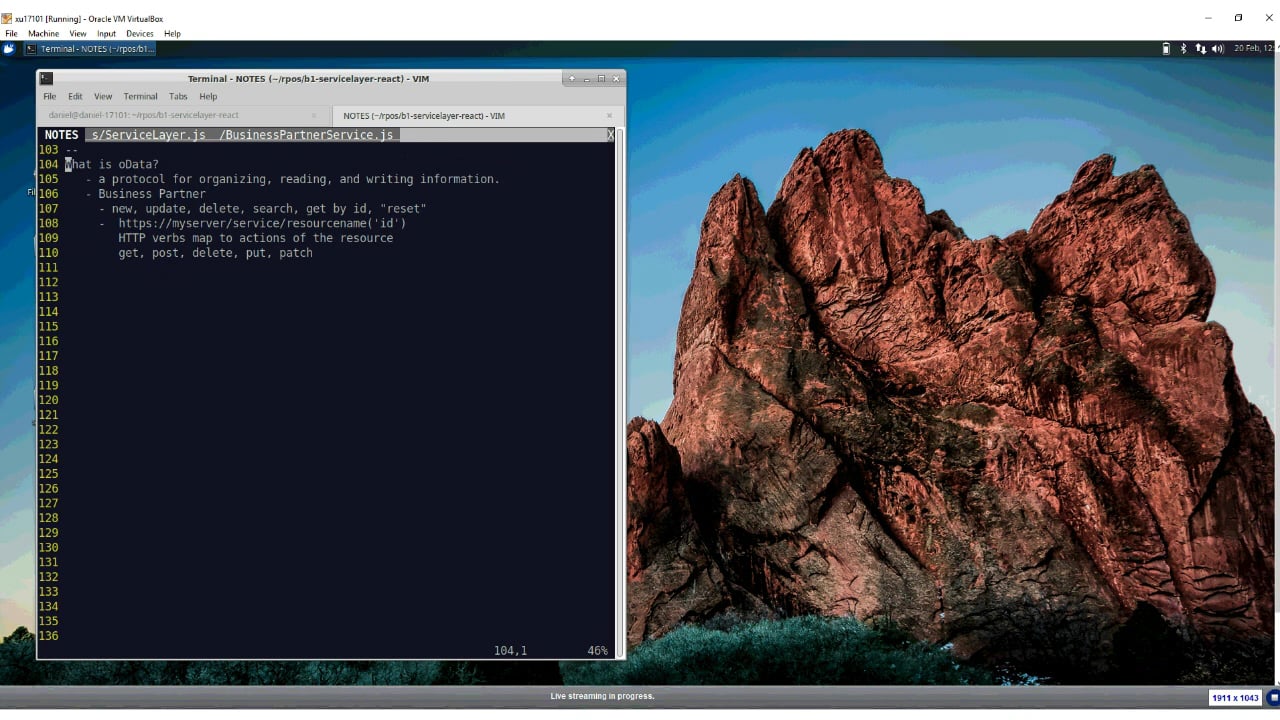Click line number 120 in Vim
This screenshot has width=1280, height=720.
(x=48, y=400)
